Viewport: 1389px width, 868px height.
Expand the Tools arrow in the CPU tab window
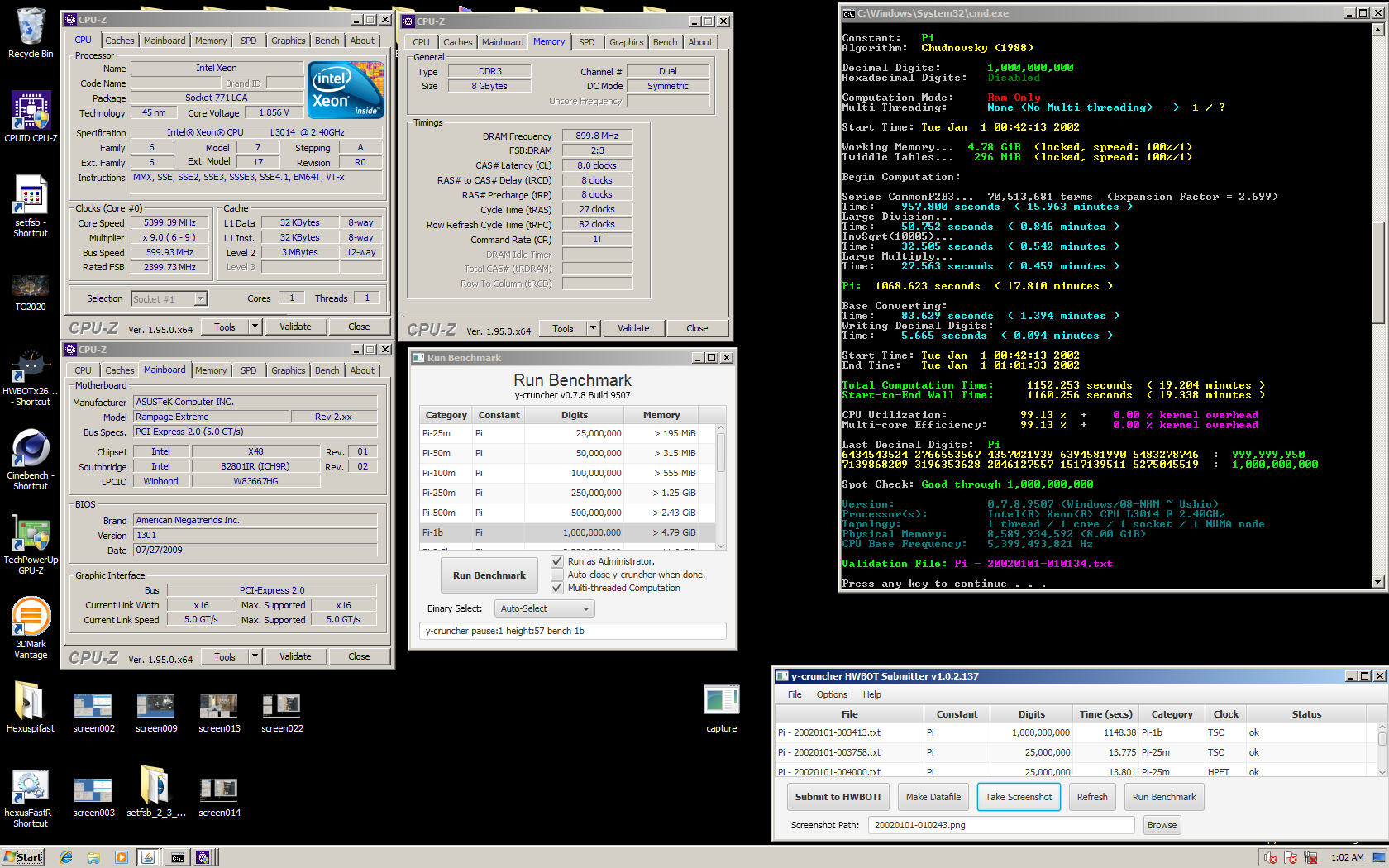pyautogui.click(x=255, y=327)
